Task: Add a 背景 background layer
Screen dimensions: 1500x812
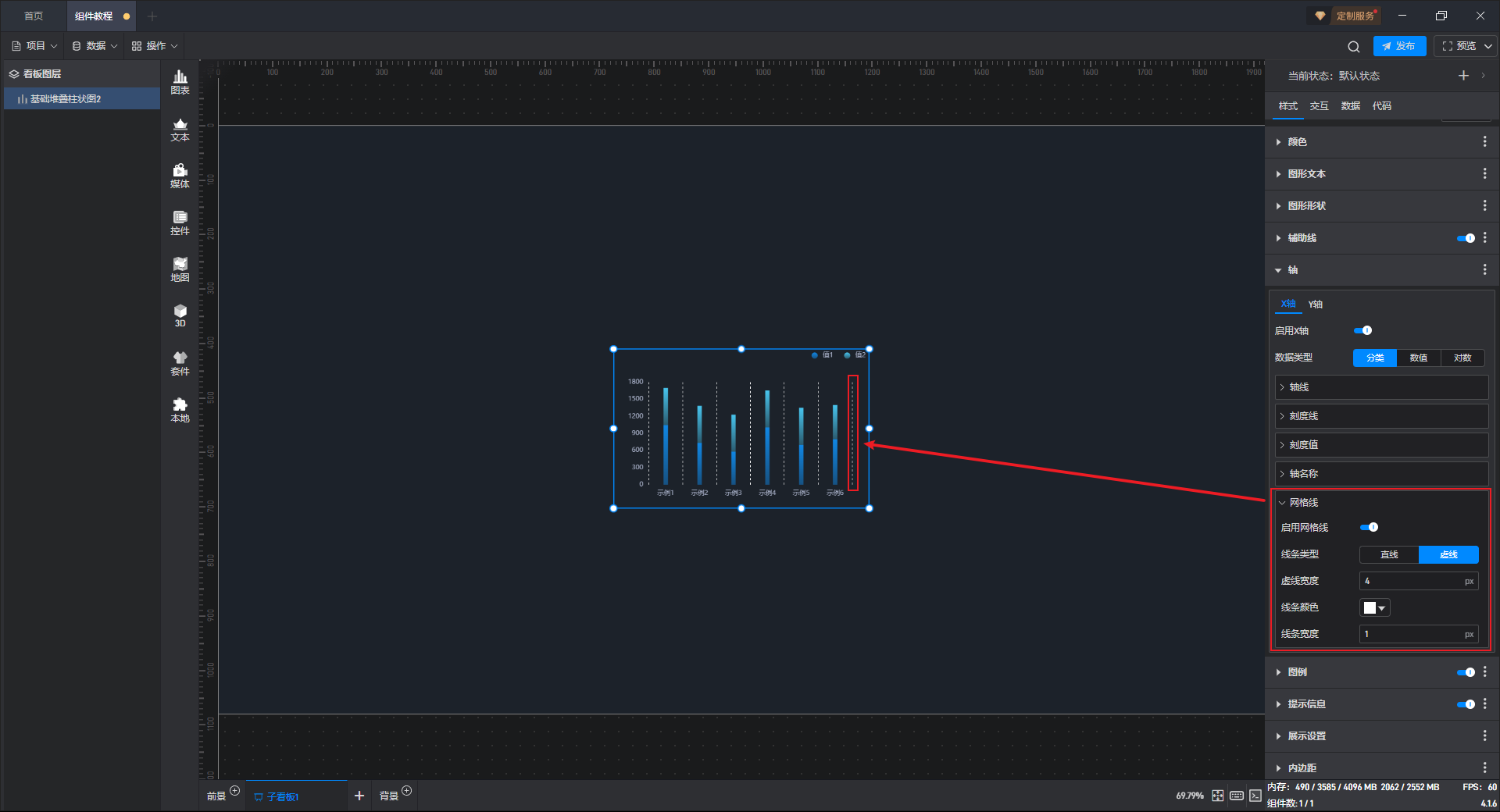Action: [x=406, y=791]
